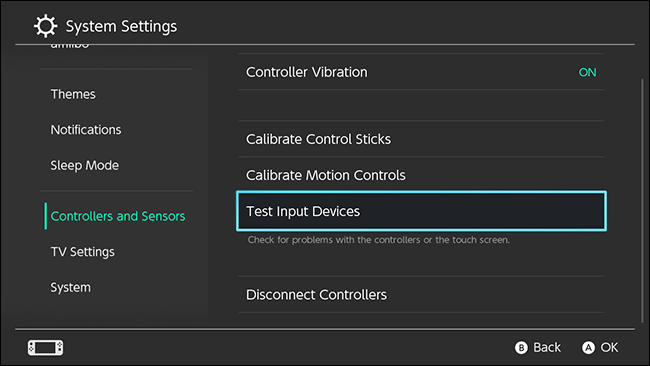650x366 pixels.
Task: Select Controllers and Sensors category
Action: (118, 216)
